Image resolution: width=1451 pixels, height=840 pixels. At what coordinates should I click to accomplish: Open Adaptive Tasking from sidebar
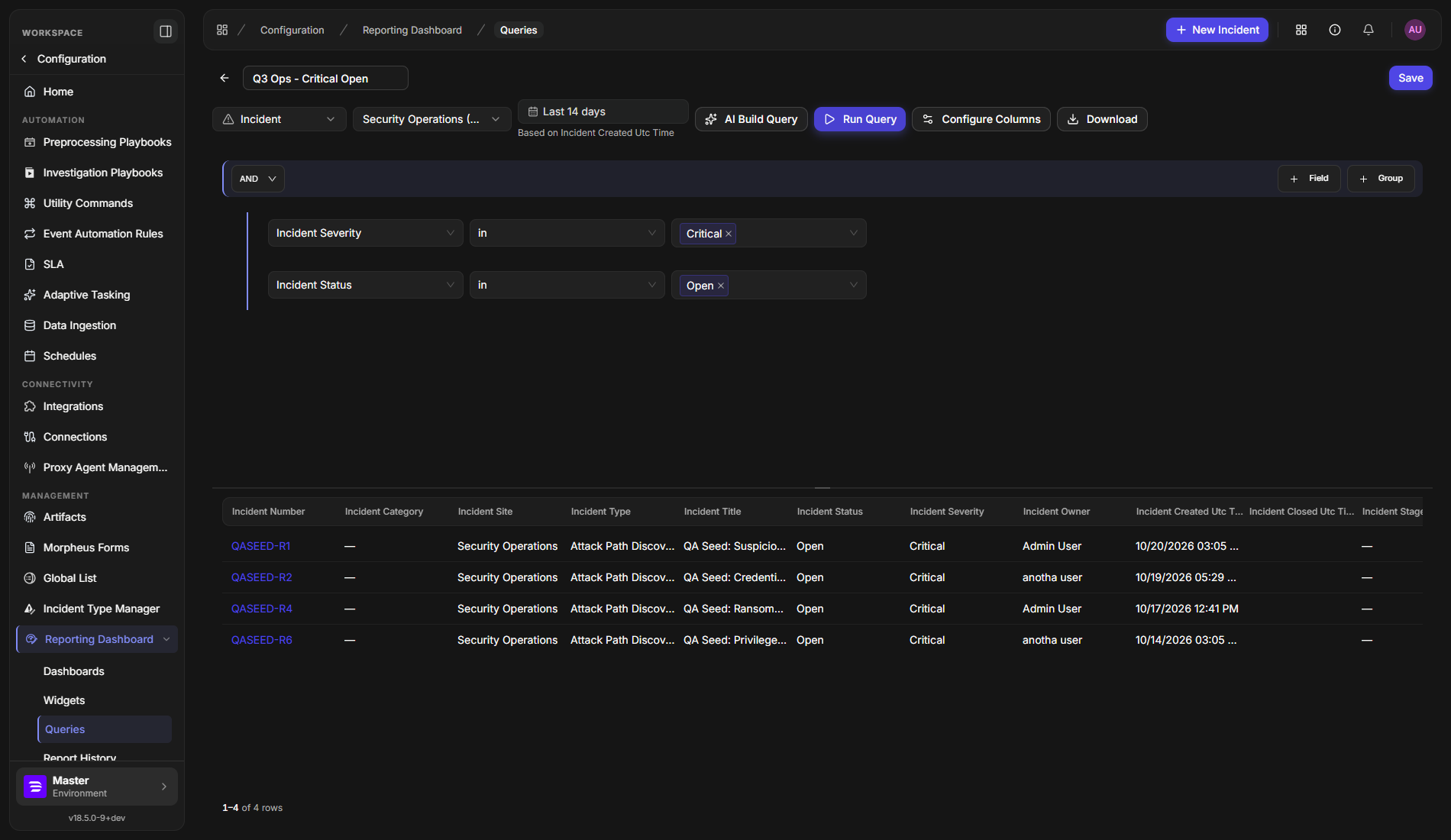tap(97, 295)
